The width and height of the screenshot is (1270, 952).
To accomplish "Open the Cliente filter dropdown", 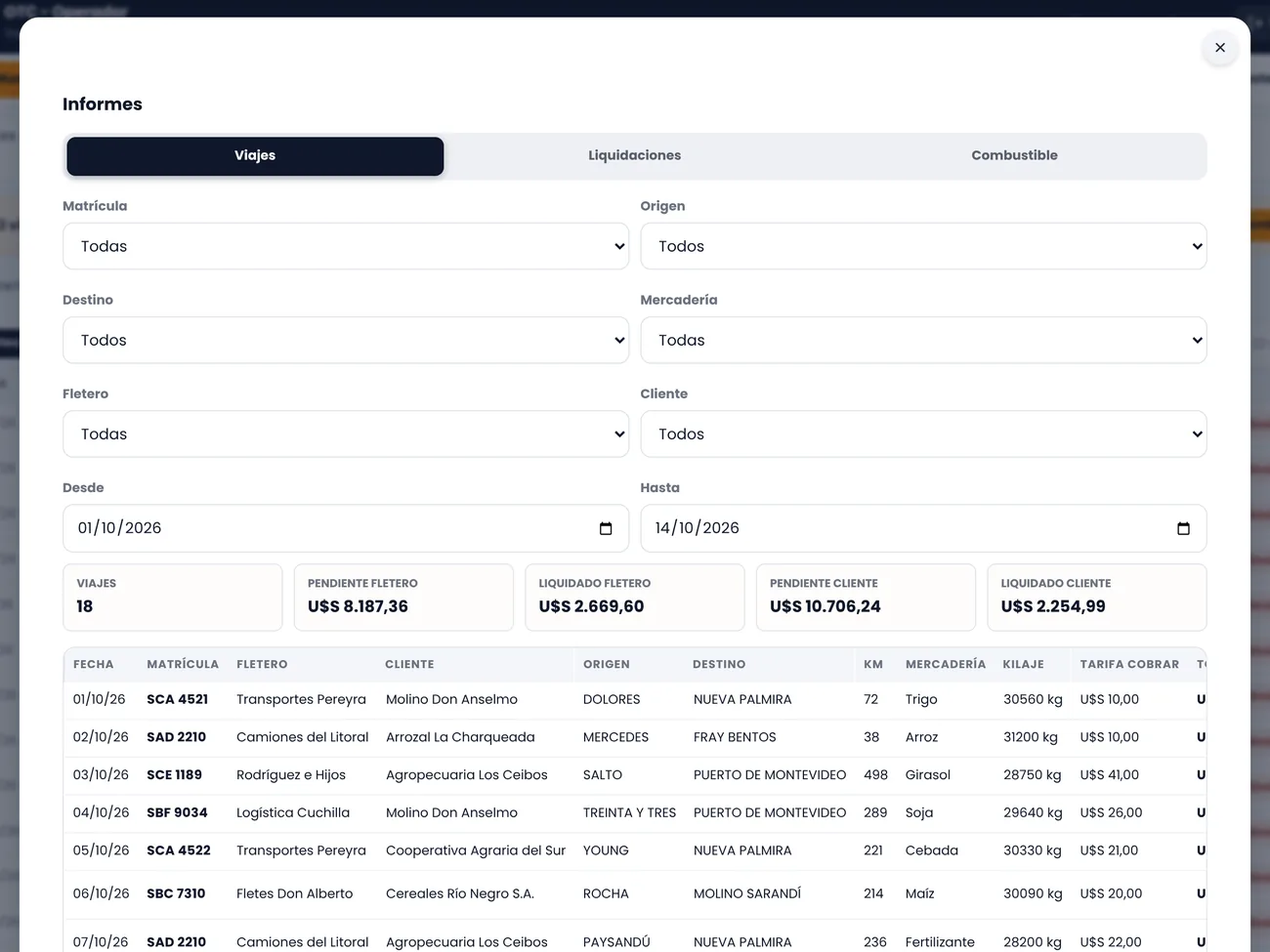I will coord(923,434).
